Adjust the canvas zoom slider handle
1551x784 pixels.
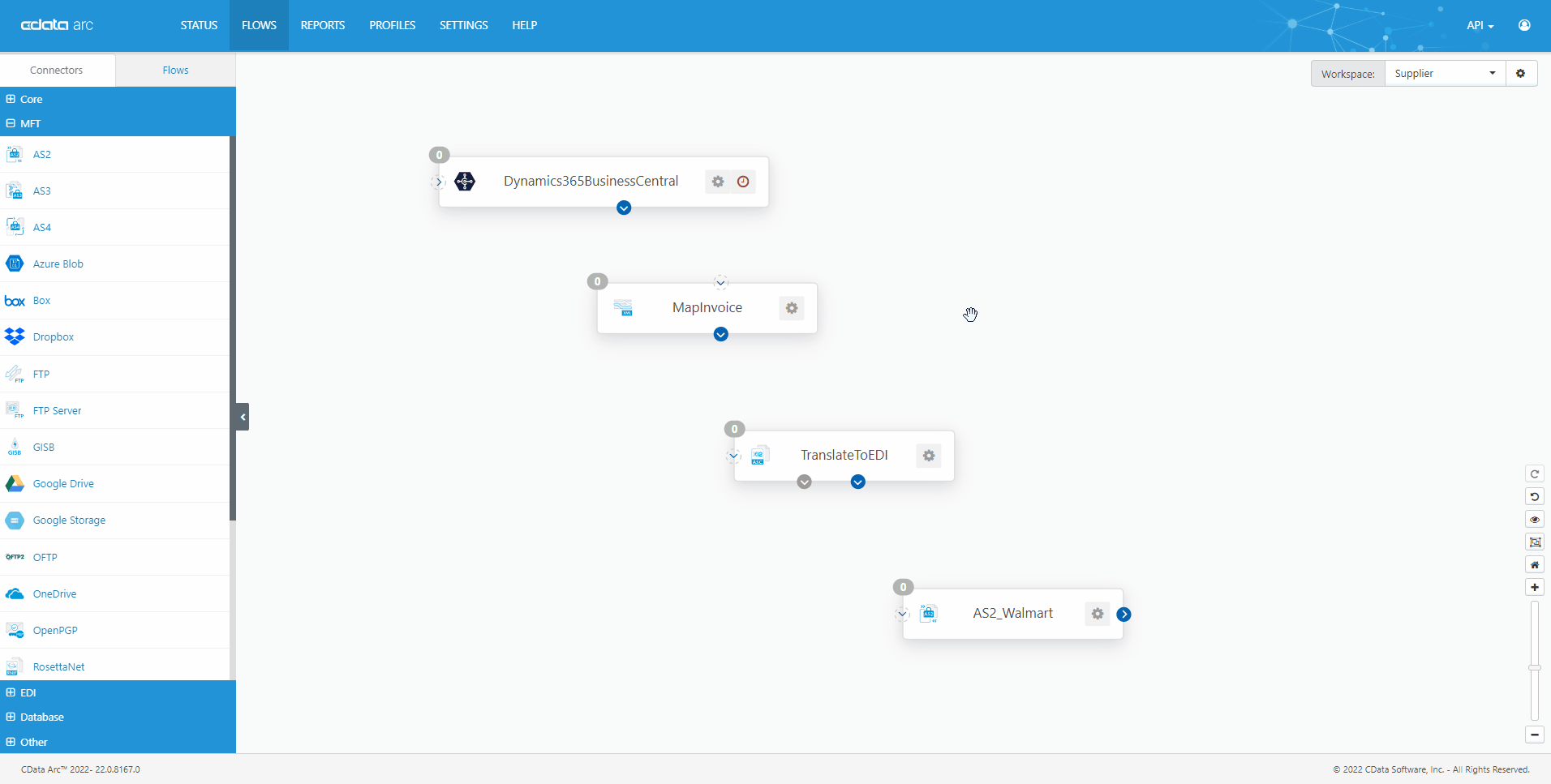point(1535,668)
